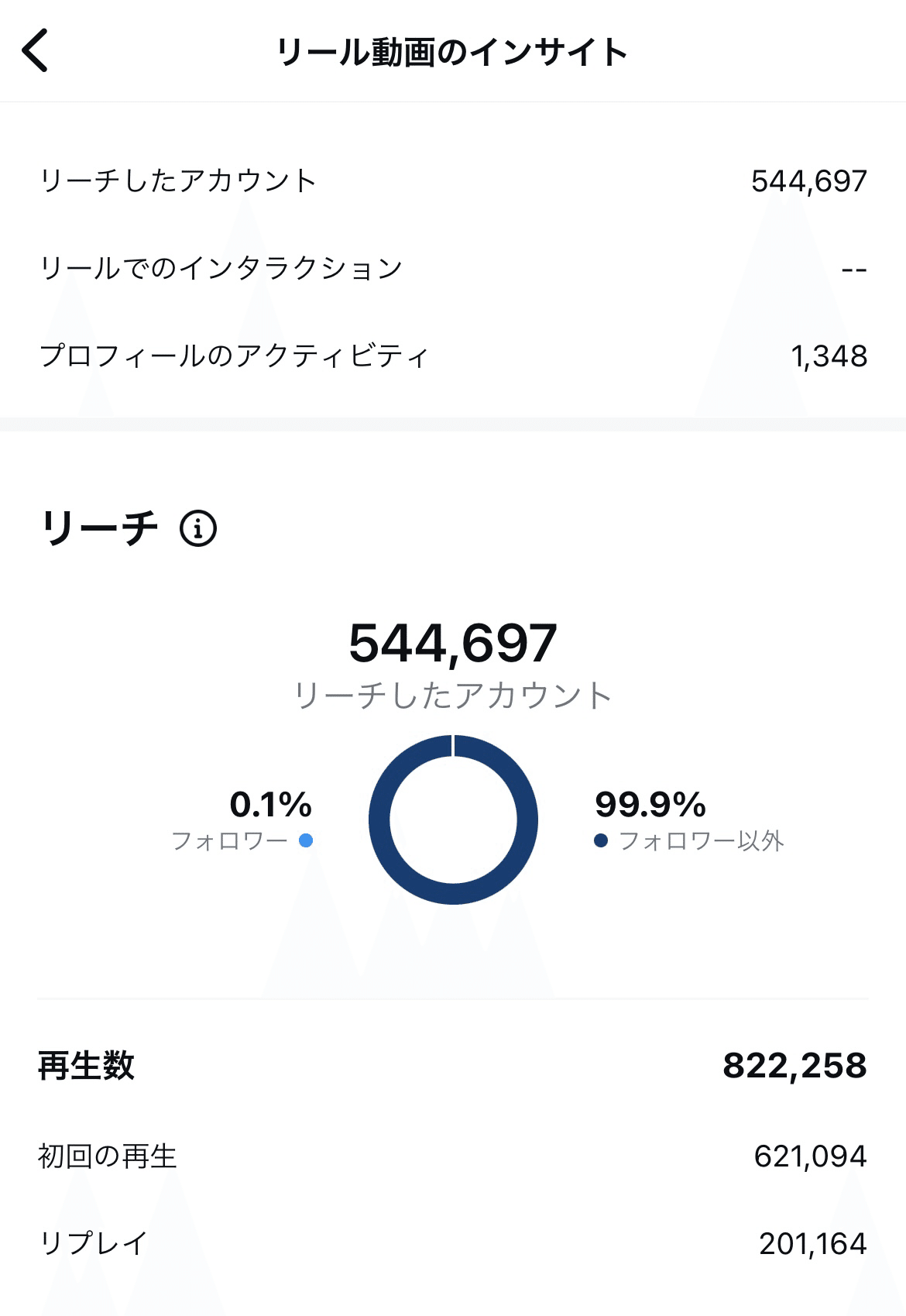This screenshot has height=1316, width=906.
Task: Tap the 0.1% follower percentage
Action: coord(271,804)
